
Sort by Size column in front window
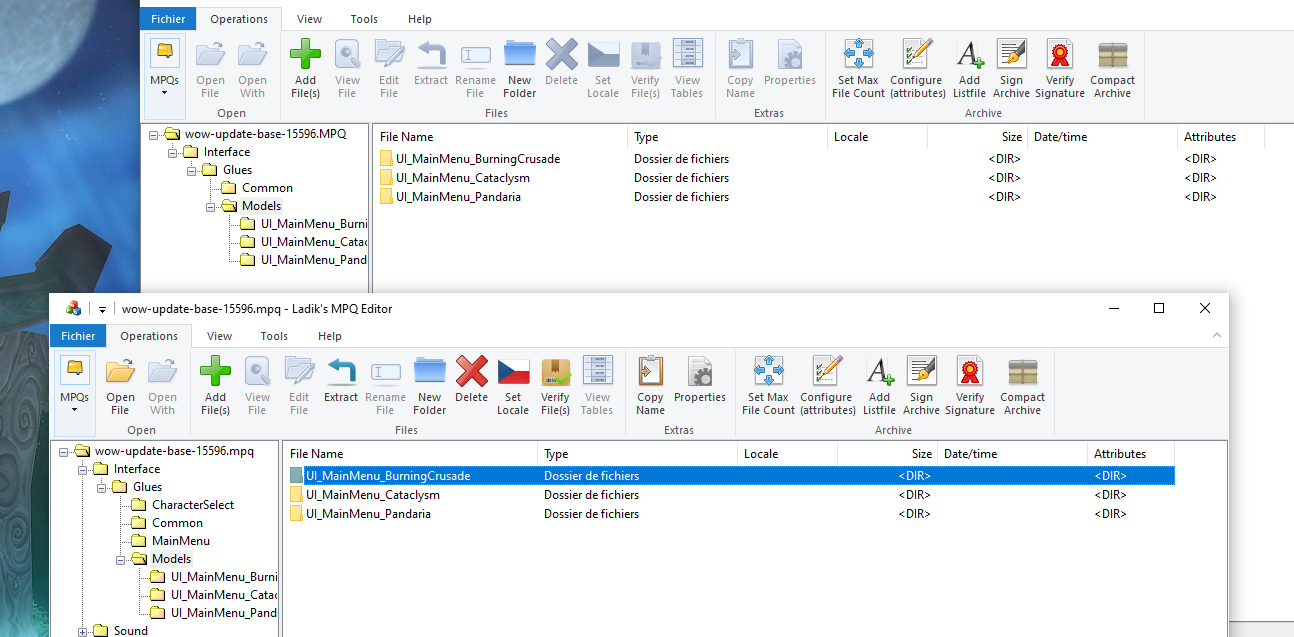pos(888,454)
